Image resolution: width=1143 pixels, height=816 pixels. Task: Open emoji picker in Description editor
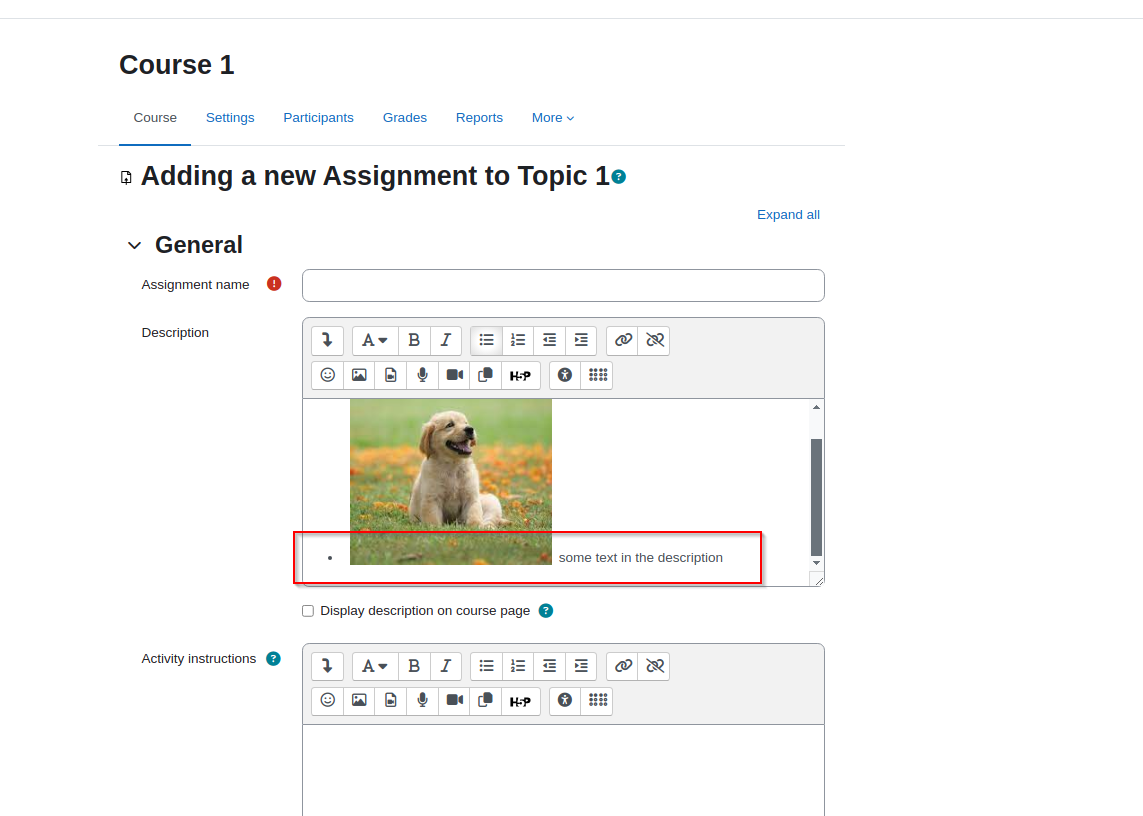[327, 376]
